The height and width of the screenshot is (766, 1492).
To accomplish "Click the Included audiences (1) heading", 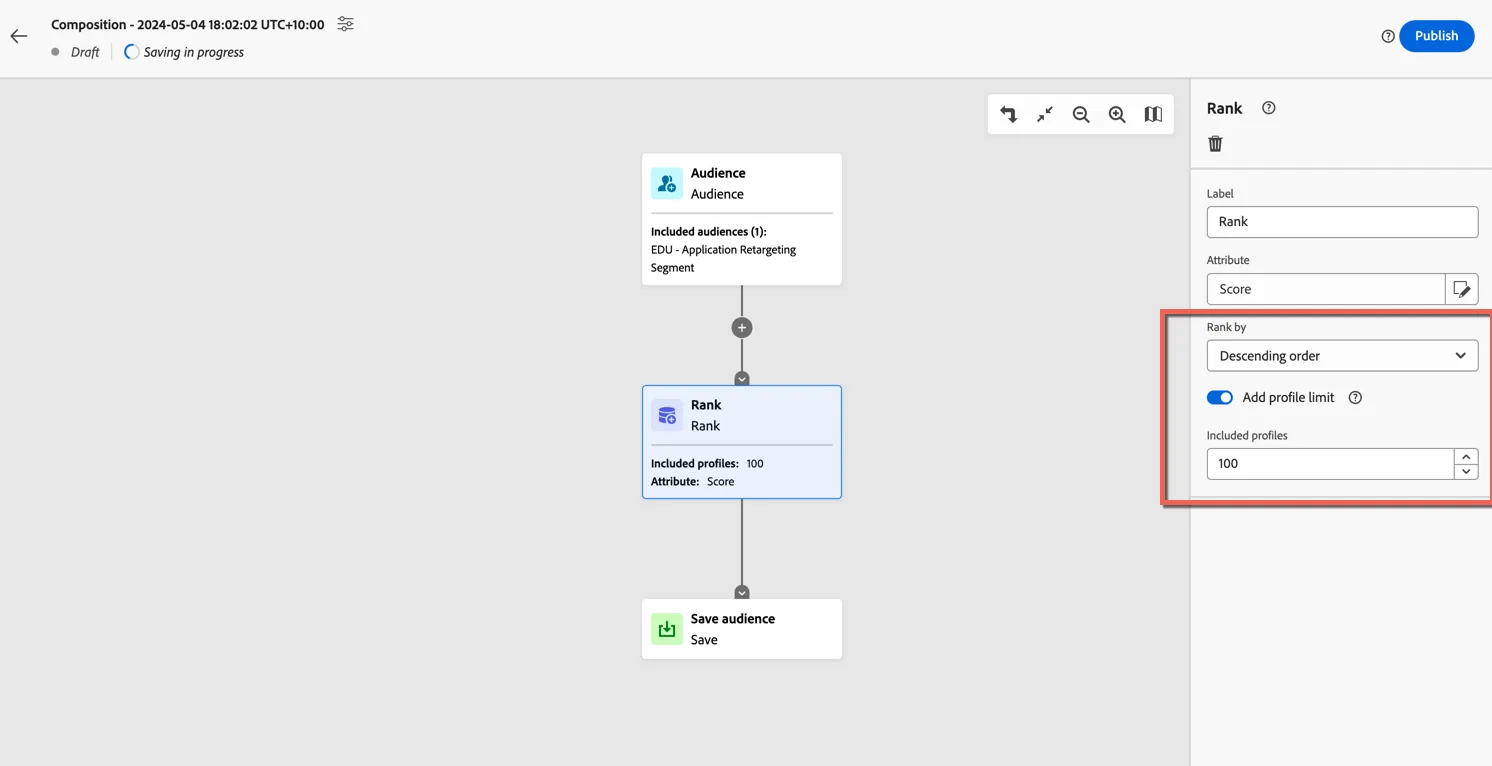I will (x=709, y=232).
